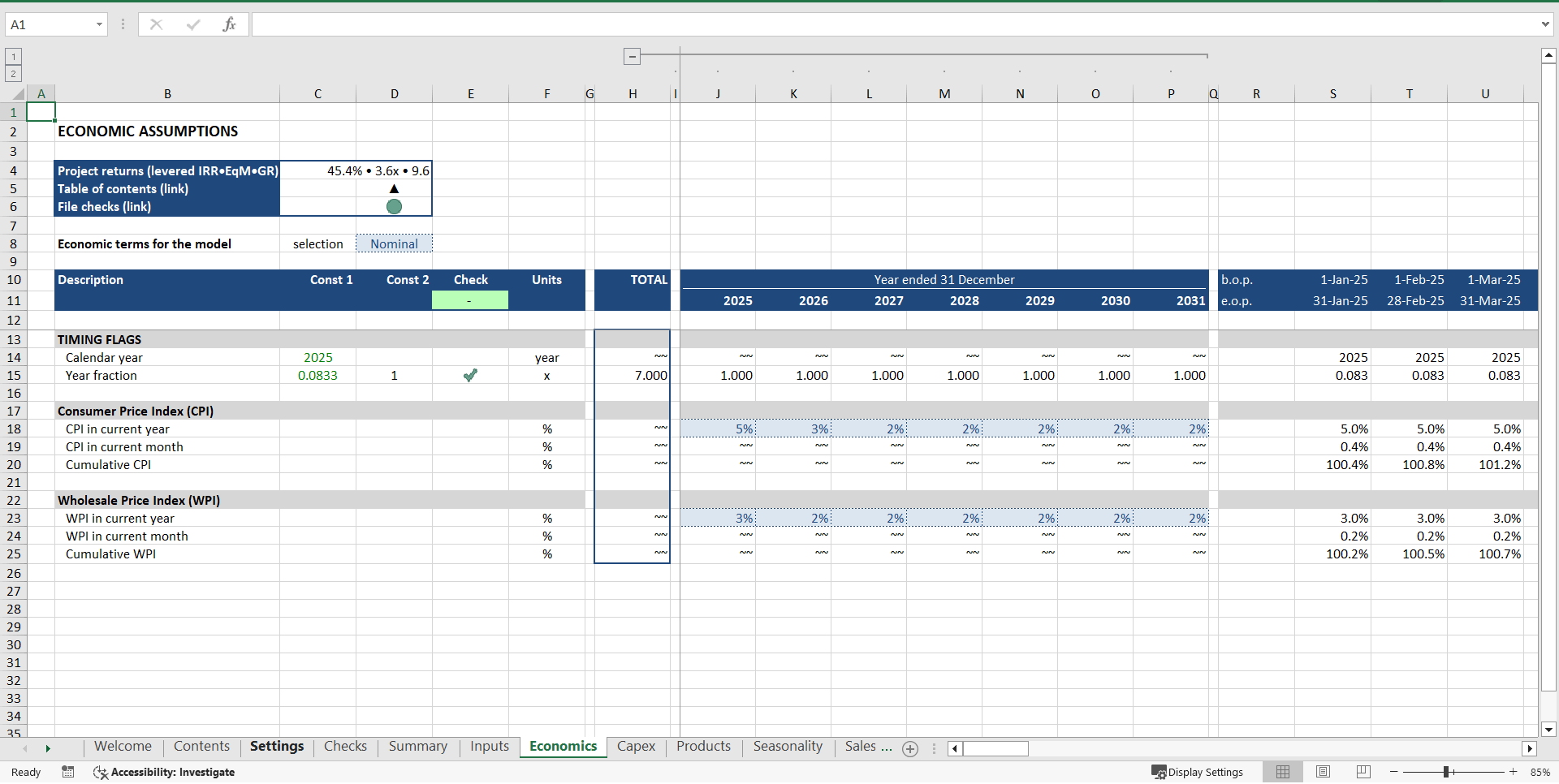Click the Cancel formula X icon

[x=156, y=24]
